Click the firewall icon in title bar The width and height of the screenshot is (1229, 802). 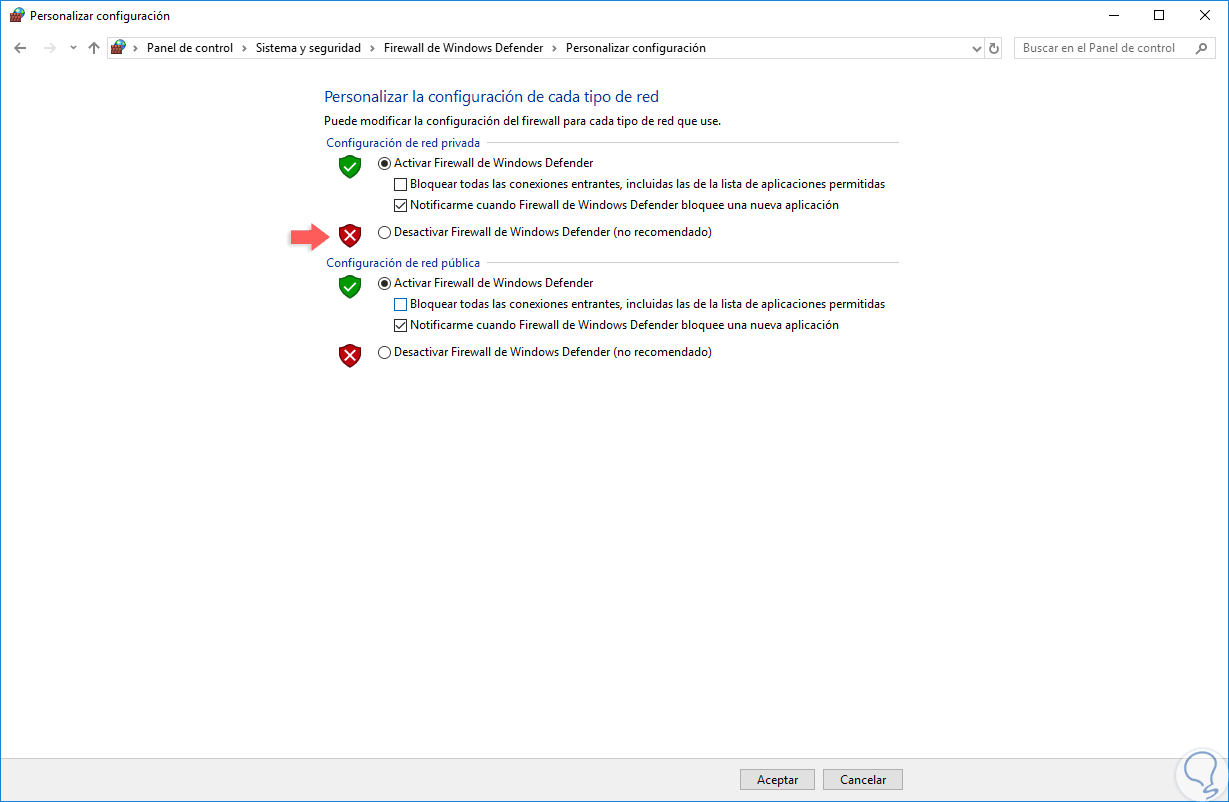(x=17, y=15)
